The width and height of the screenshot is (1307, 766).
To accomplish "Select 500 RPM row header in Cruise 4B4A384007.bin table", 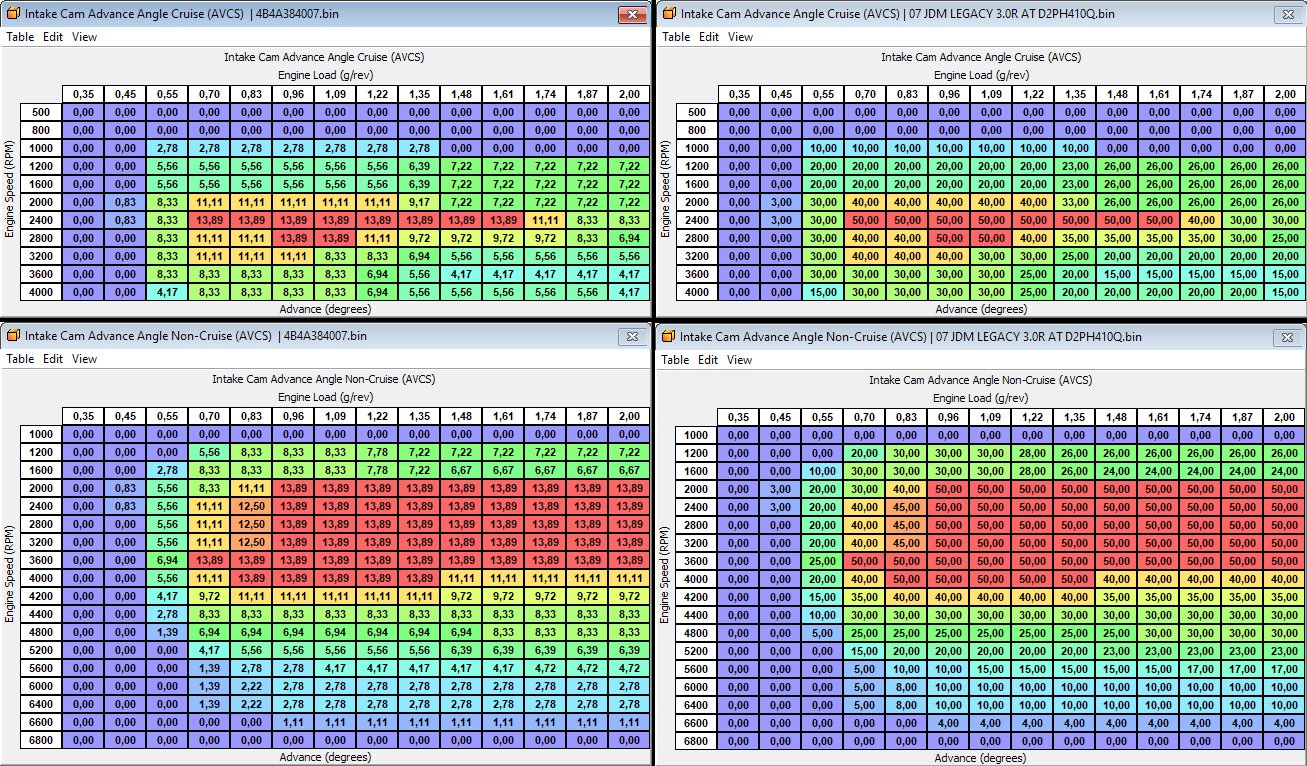I will (x=41, y=112).
